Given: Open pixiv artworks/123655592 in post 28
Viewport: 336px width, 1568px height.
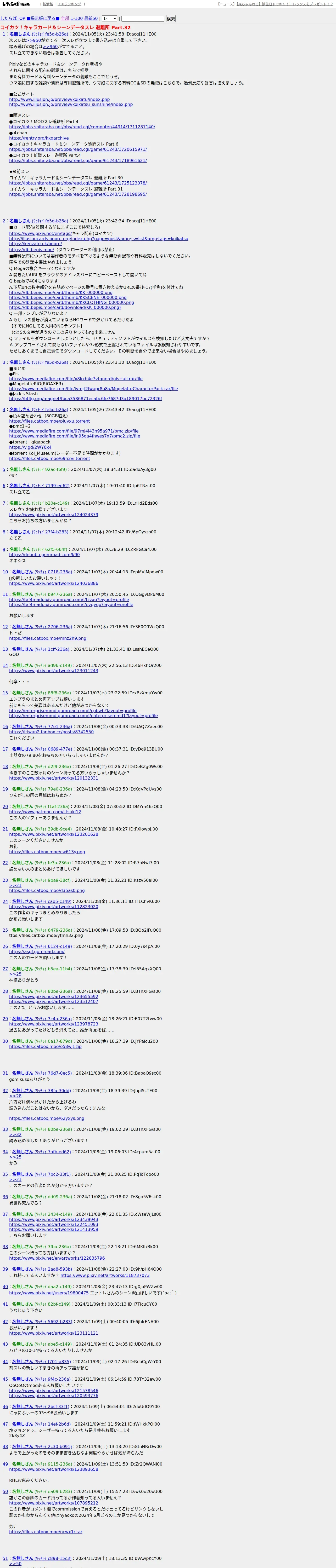Looking at the screenshot, I should [54, 996].
